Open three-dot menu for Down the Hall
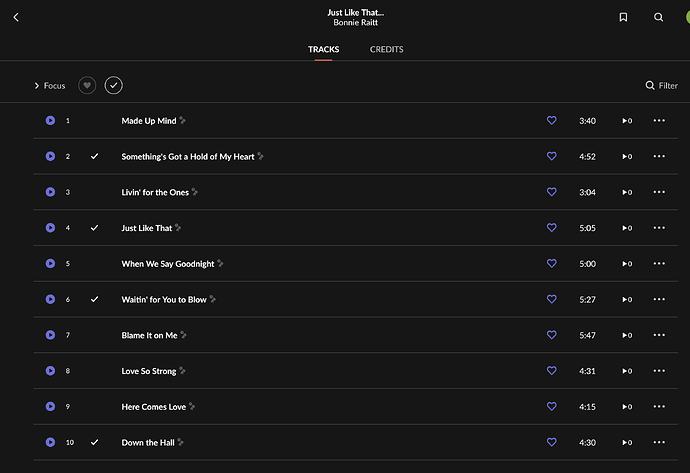This screenshot has height=473, width=690. click(x=659, y=442)
